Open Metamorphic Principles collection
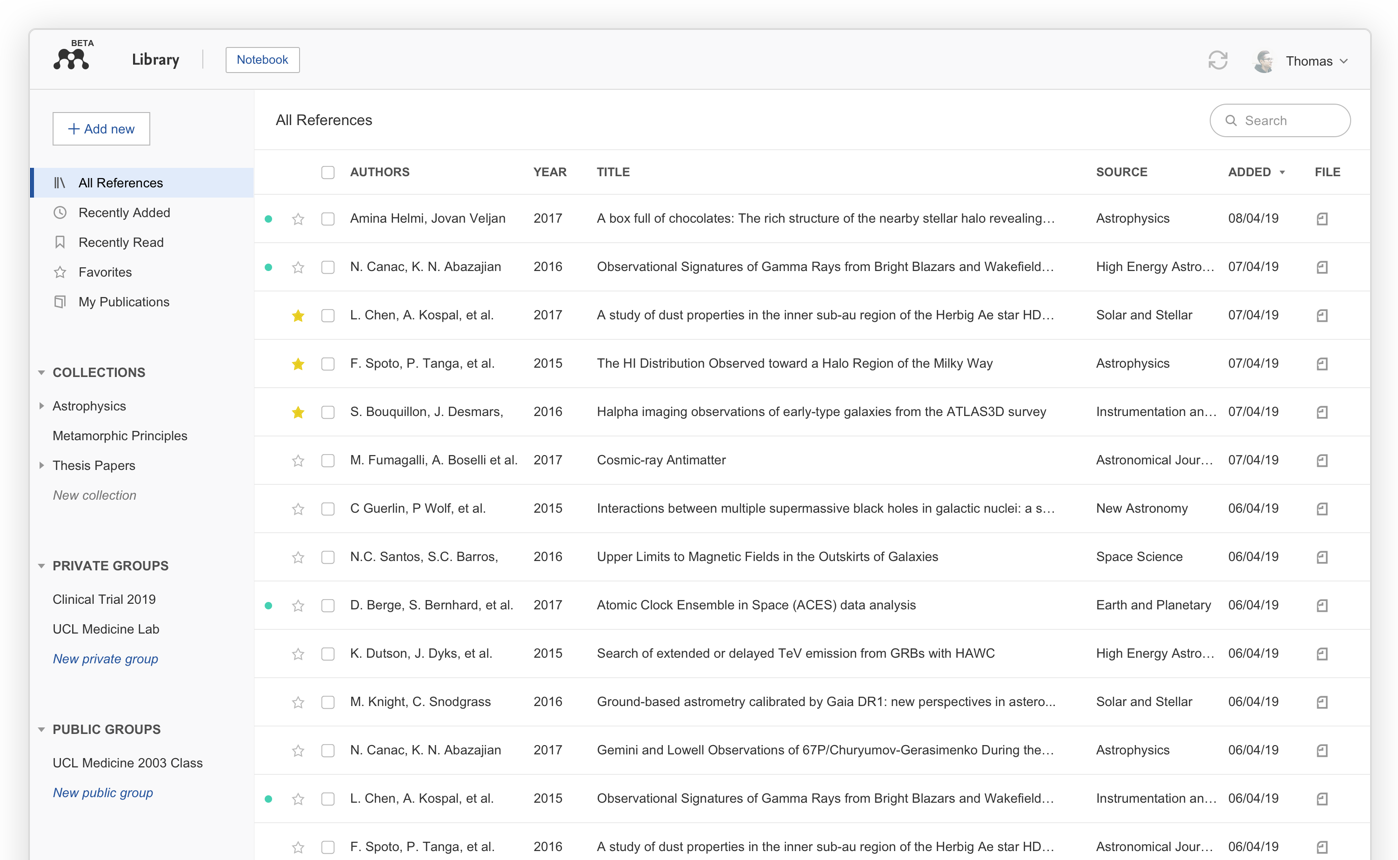This screenshot has height=860, width=1398. coord(120,436)
